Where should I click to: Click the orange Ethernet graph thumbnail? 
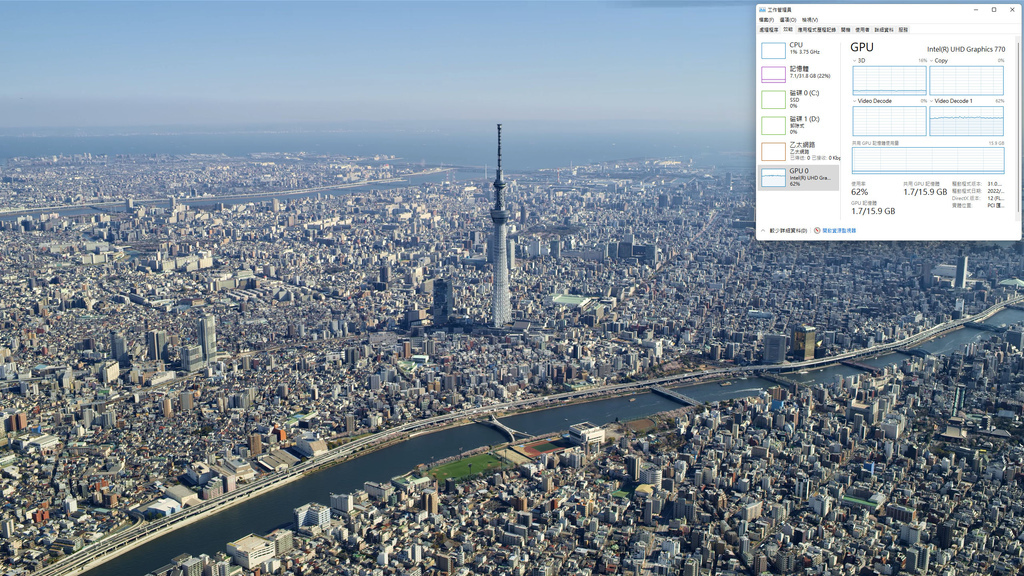773,152
